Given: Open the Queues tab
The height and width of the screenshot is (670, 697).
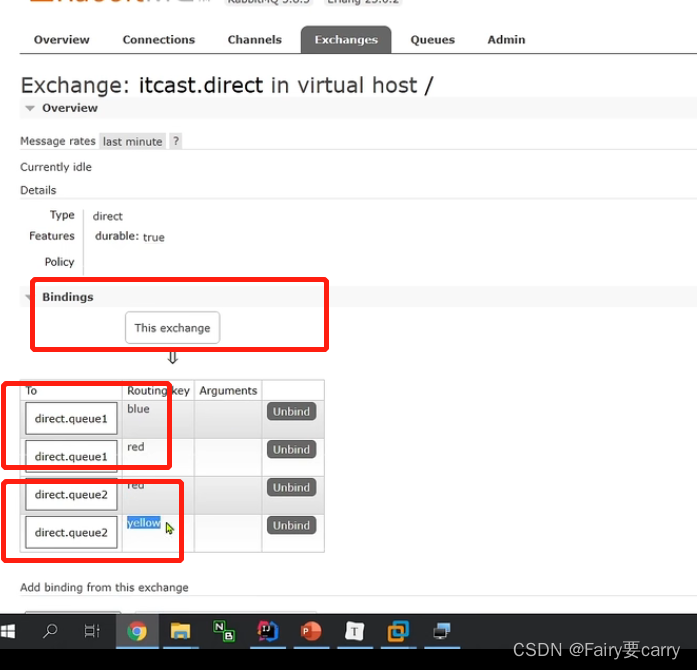Looking at the screenshot, I should pos(433,40).
